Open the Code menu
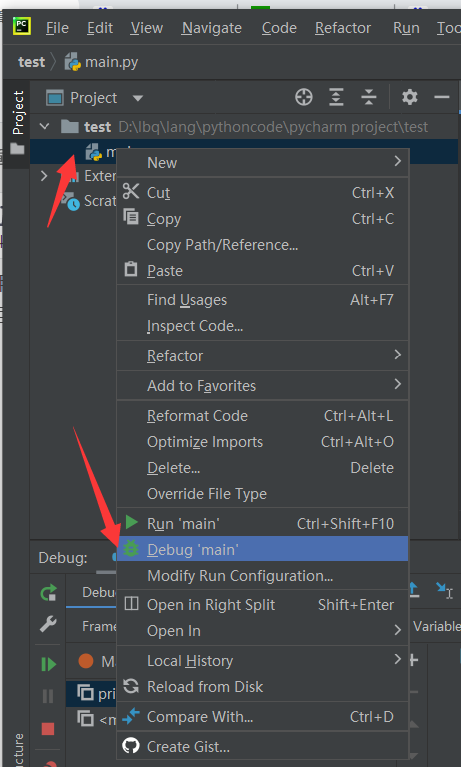Screen dimensions: 461x767 (x=279, y=28)
